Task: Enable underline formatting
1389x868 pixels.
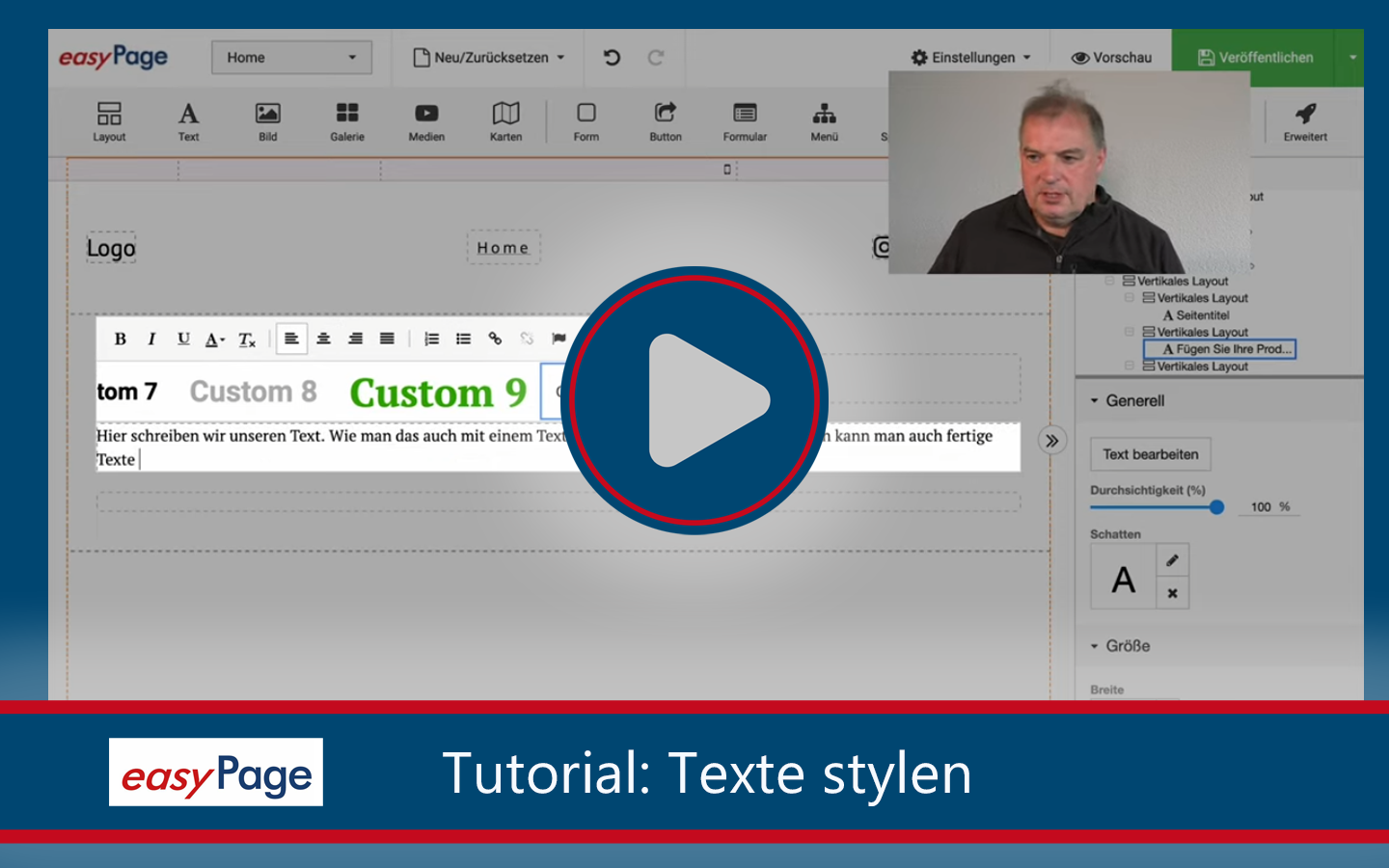Action: click(x=182, y=339)
